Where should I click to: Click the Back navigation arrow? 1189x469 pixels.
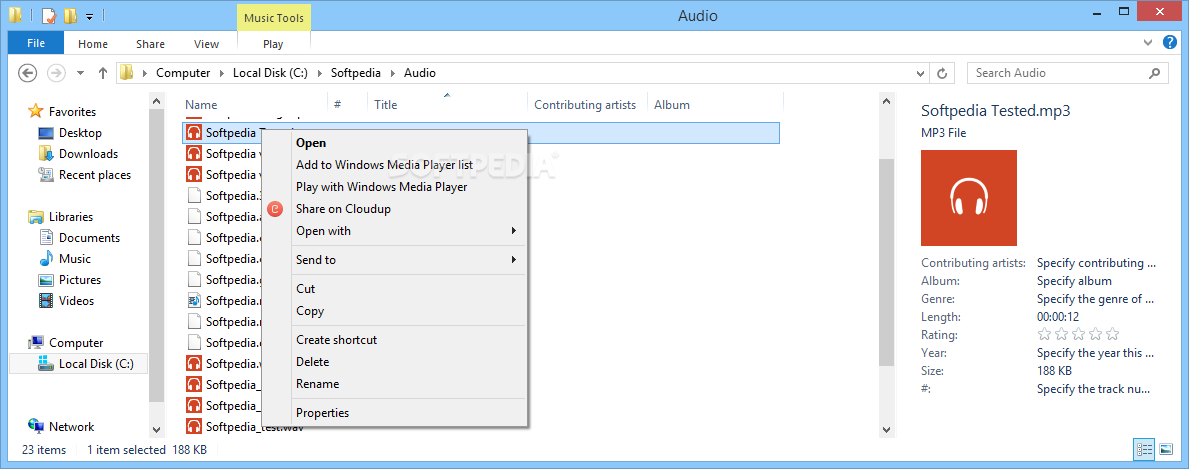(27, 73)
